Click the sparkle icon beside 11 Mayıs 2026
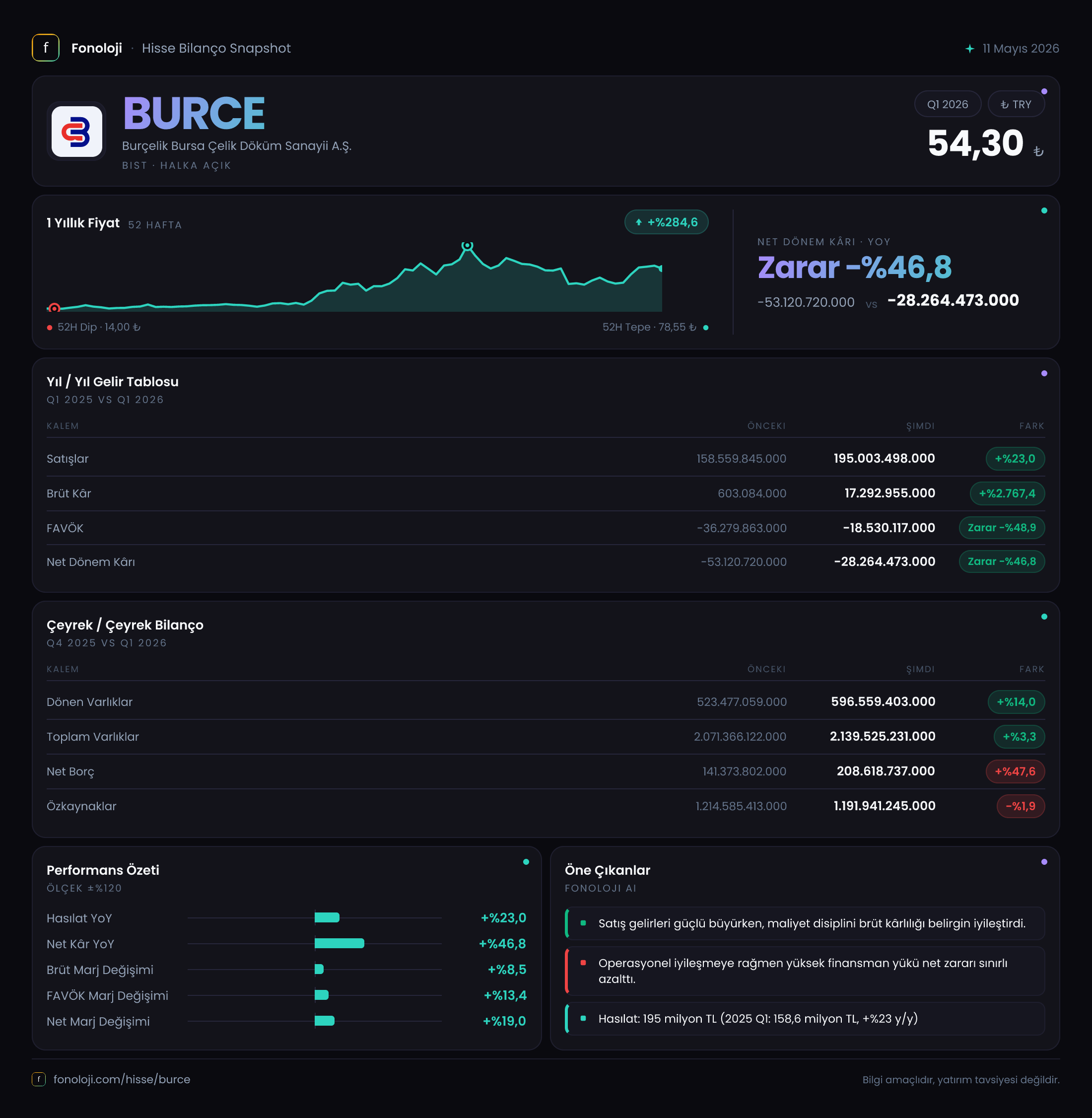The width and height of the screenshot is (1092, 1118). pos(969,49)
